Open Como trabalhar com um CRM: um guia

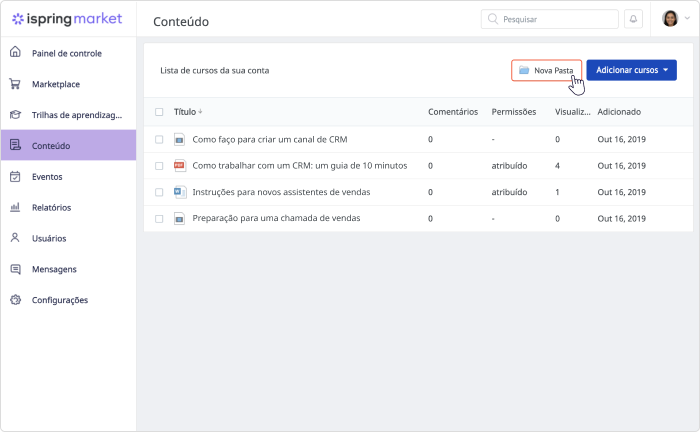300,166
